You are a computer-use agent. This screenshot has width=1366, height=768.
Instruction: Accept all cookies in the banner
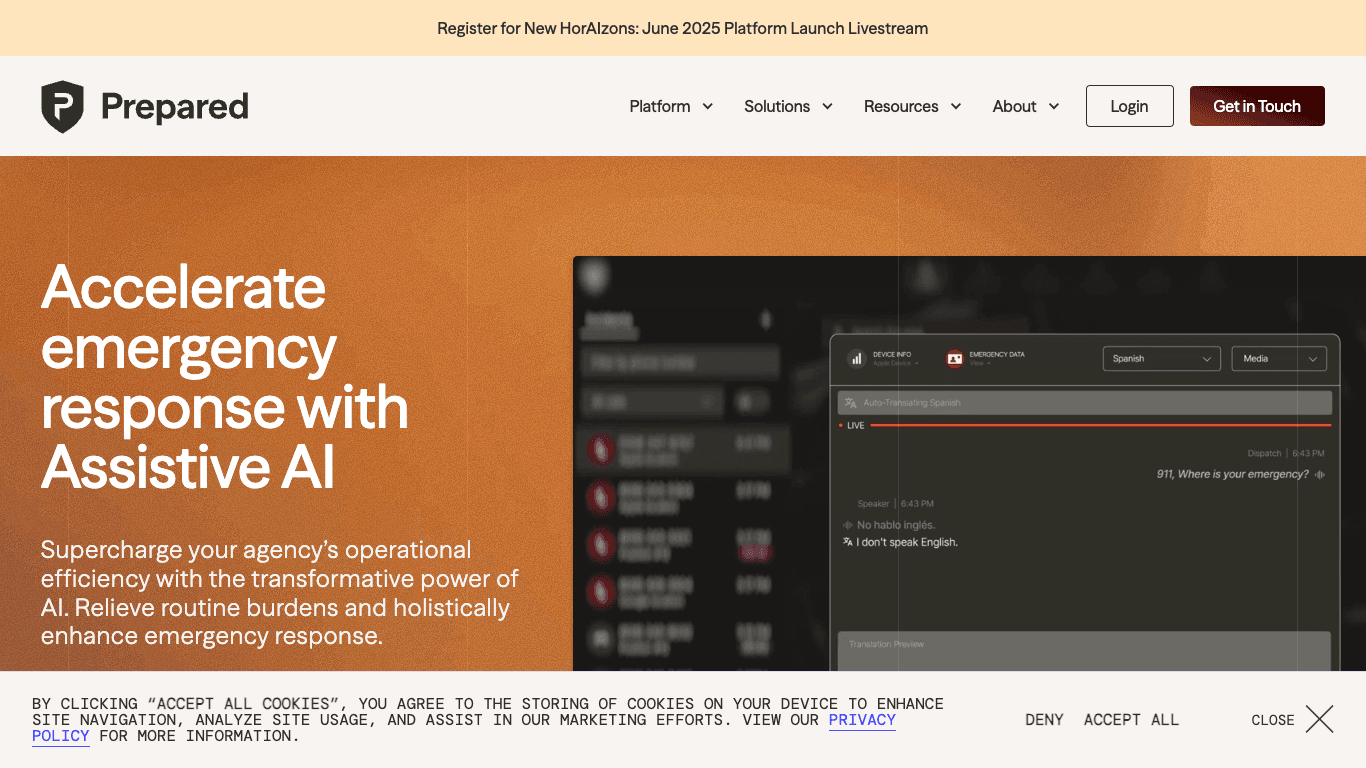tap(1131, 720)
